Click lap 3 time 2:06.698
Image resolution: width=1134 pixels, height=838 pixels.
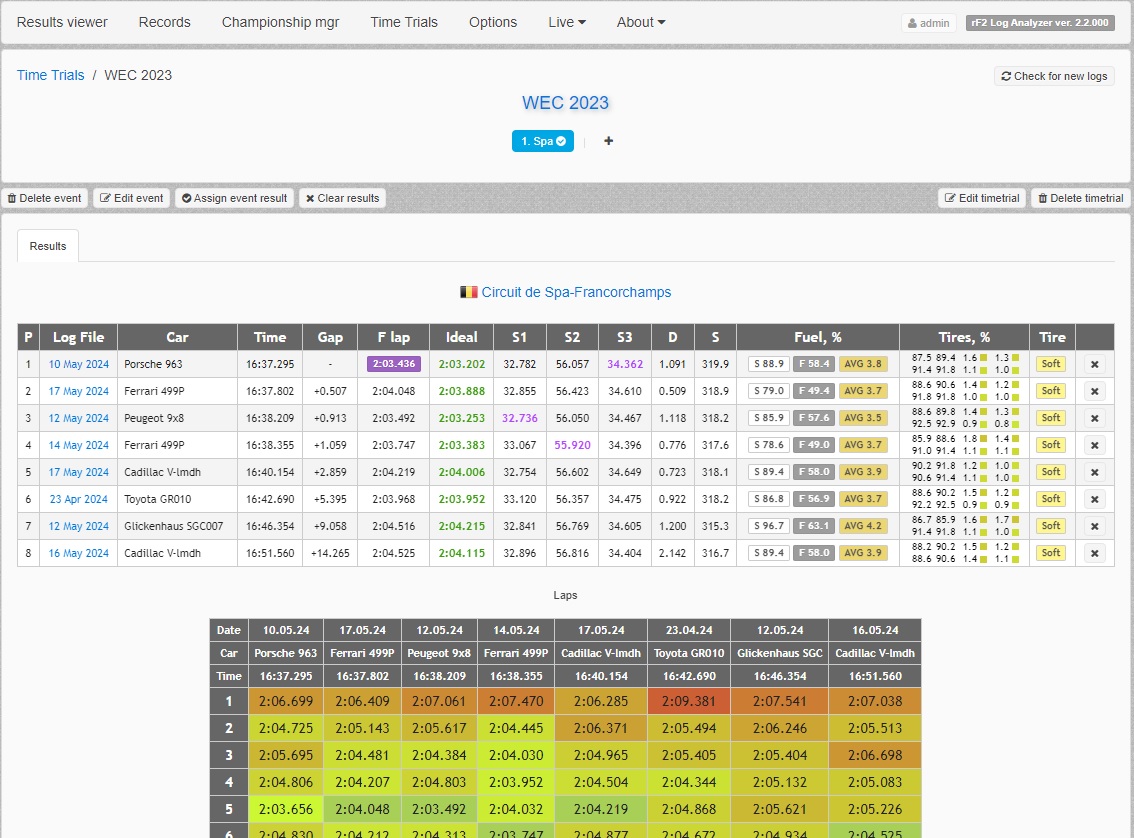[x=874, y=755]
